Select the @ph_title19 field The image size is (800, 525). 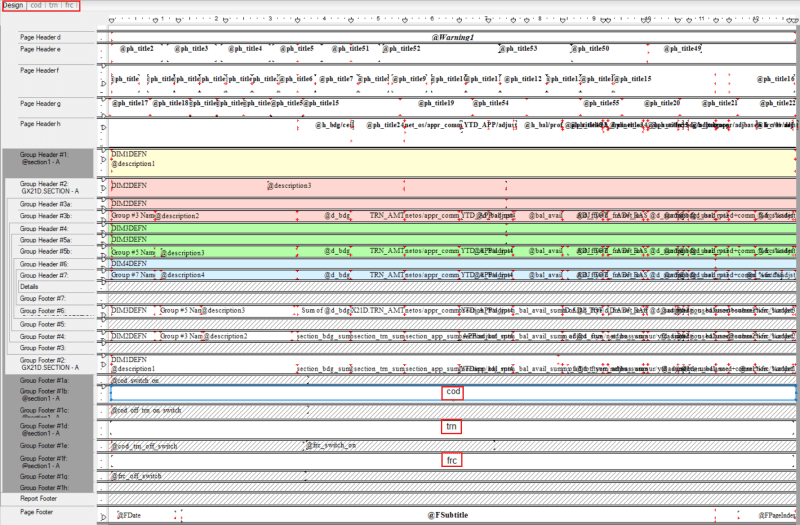click(x=436, y=103)
